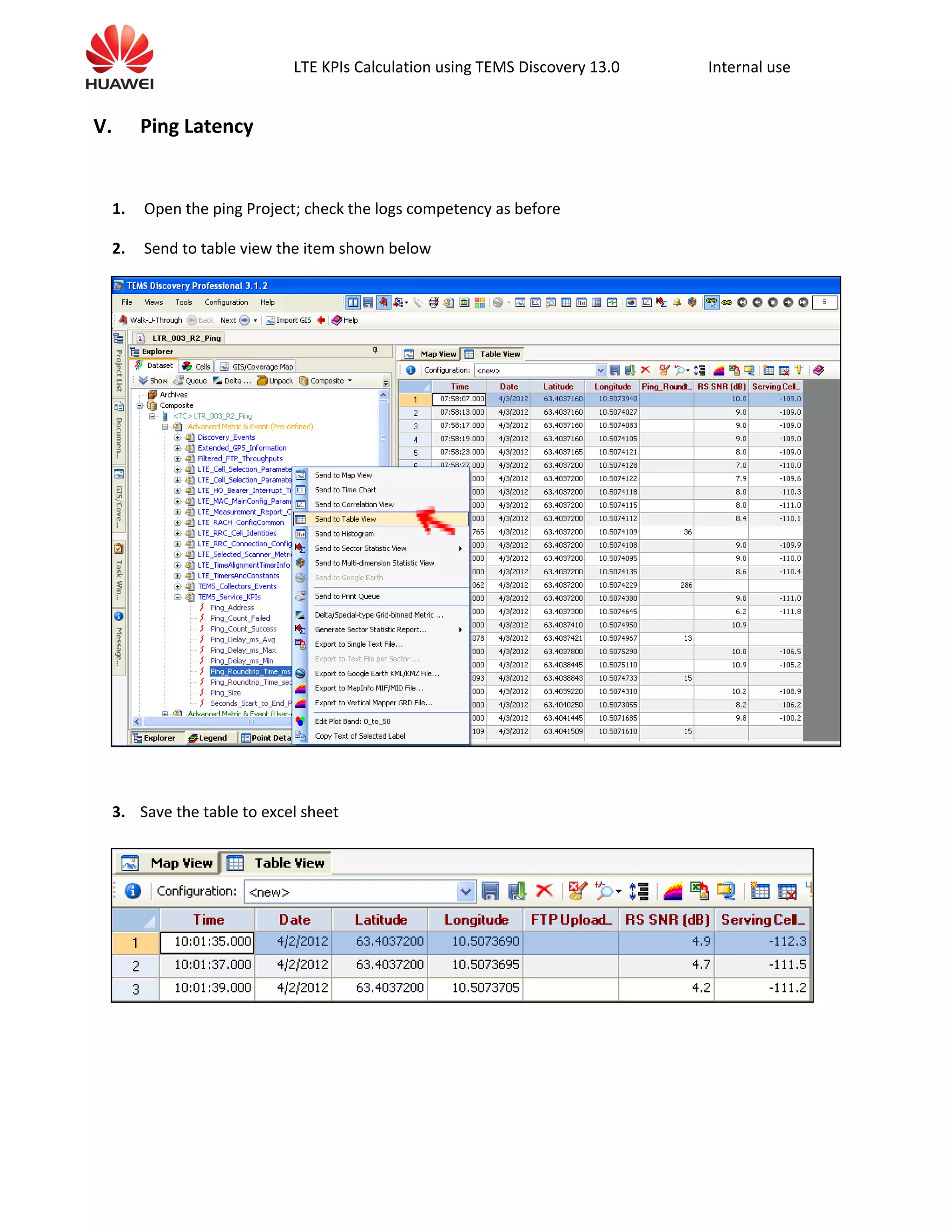Screen dimensions: 952x1232
Task: Click tree vertical scrollbar up arrow
Action: 383,395
